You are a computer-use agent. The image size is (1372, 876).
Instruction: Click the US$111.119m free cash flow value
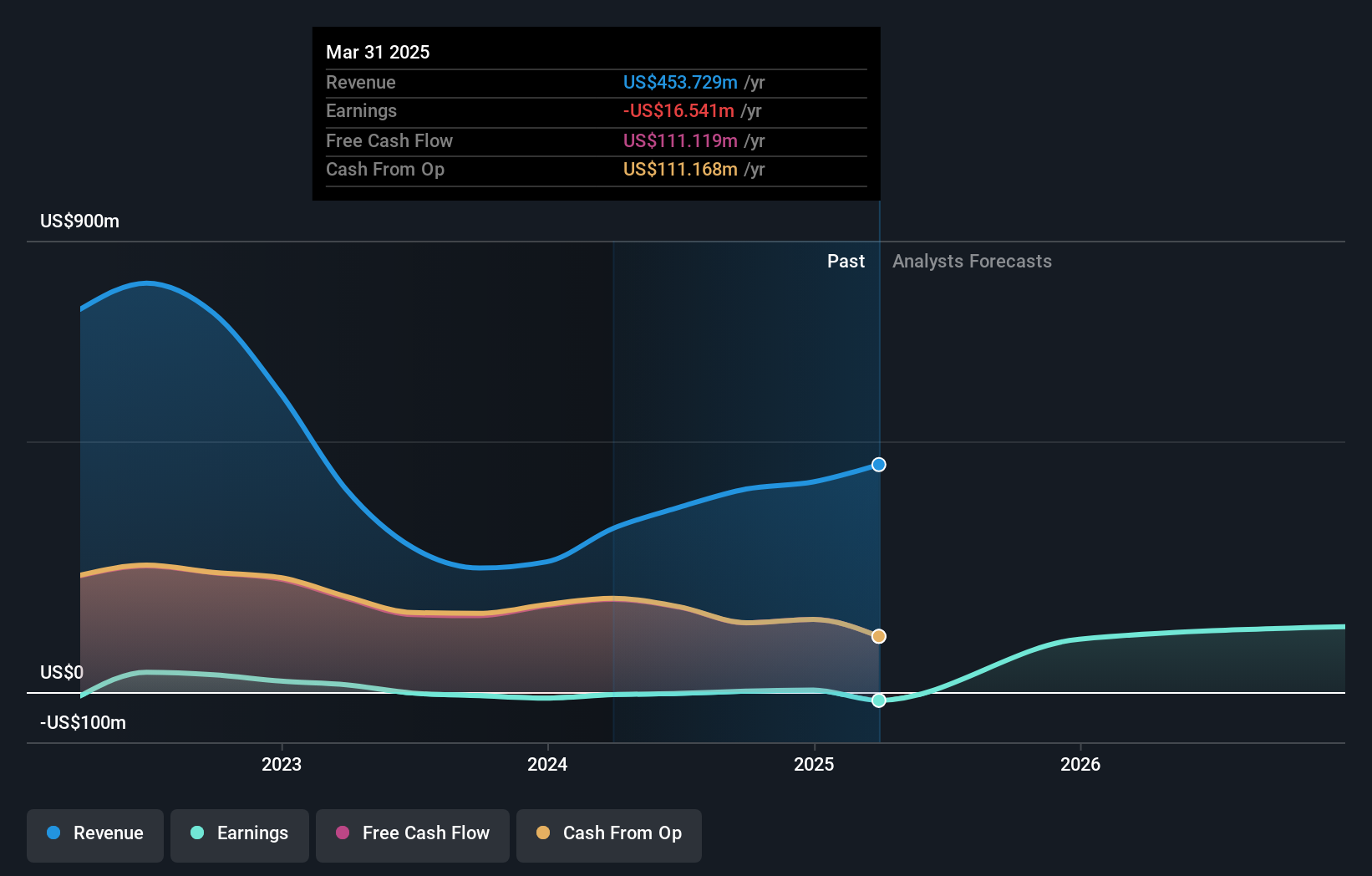click(680, 140)
